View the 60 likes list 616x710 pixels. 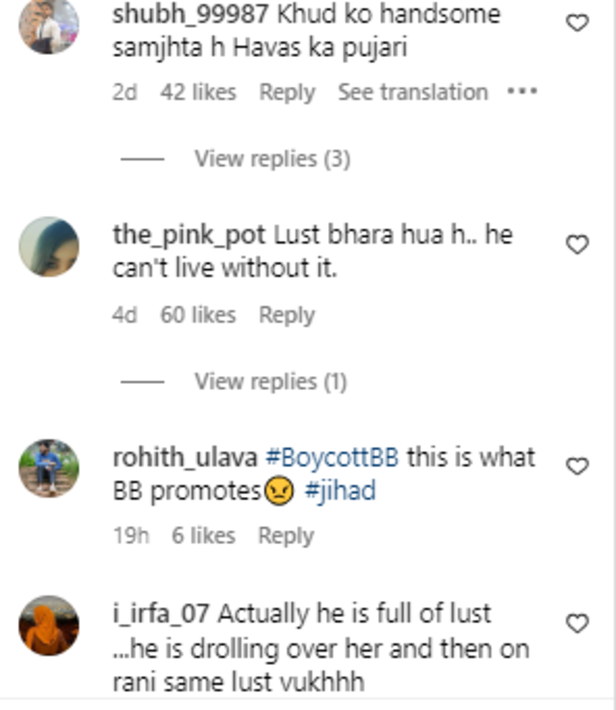[x=198, y=315]
